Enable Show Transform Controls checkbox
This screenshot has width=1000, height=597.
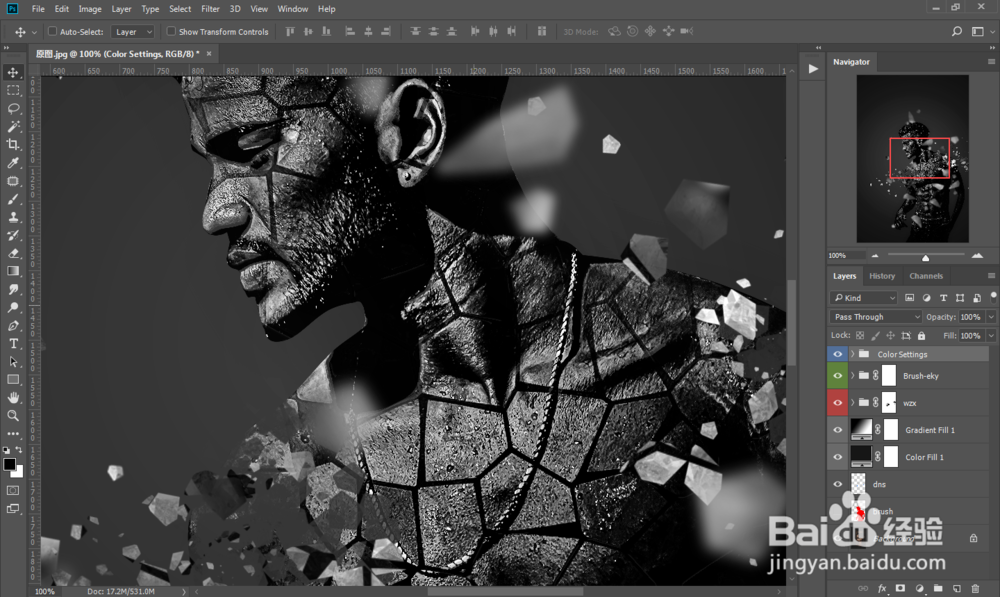pos(171,31)
